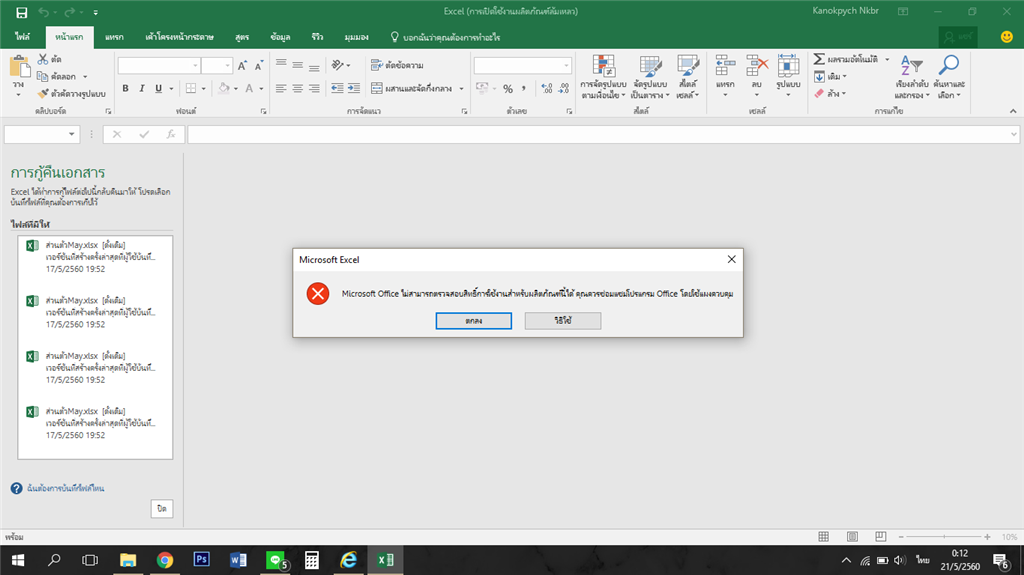Open Sort and Filter menu
Image resolution: width=1024 pixels, height=575 pixels.
tap(912, 77)
